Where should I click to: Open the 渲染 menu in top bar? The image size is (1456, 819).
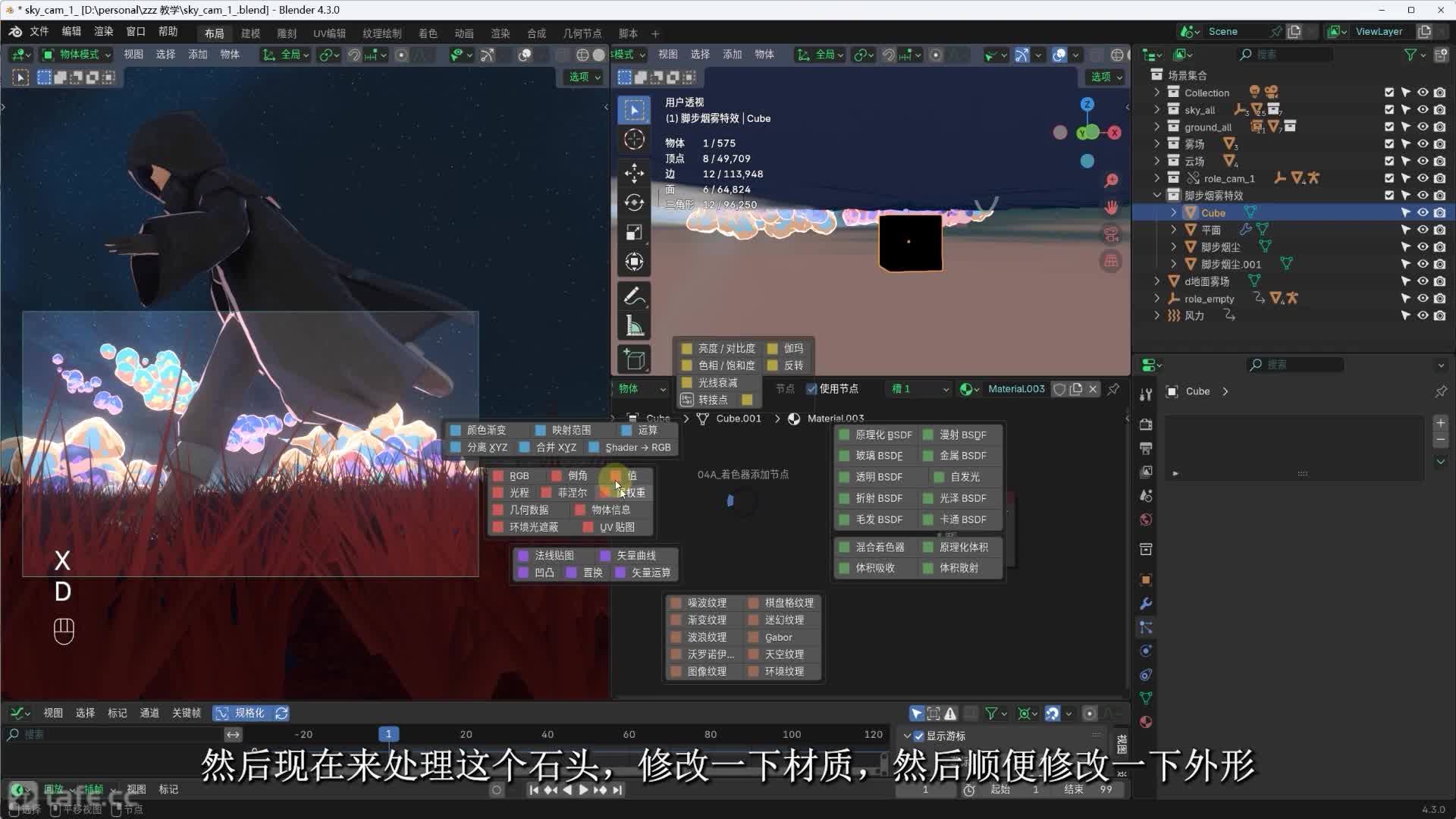104,32
